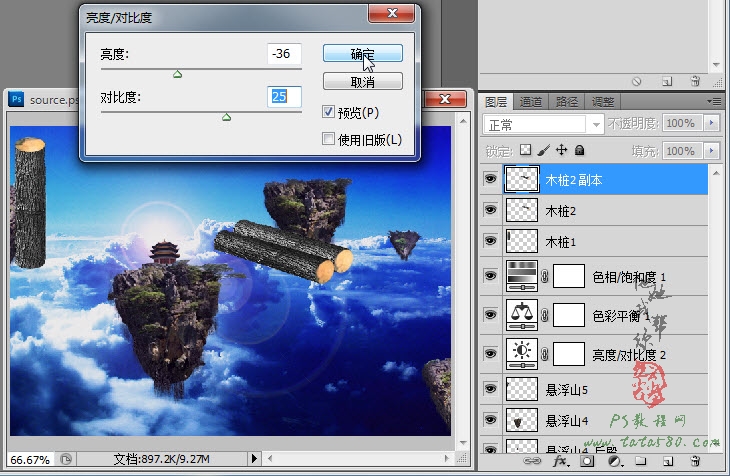Create new fill or adjustment layer

(615, 461)
